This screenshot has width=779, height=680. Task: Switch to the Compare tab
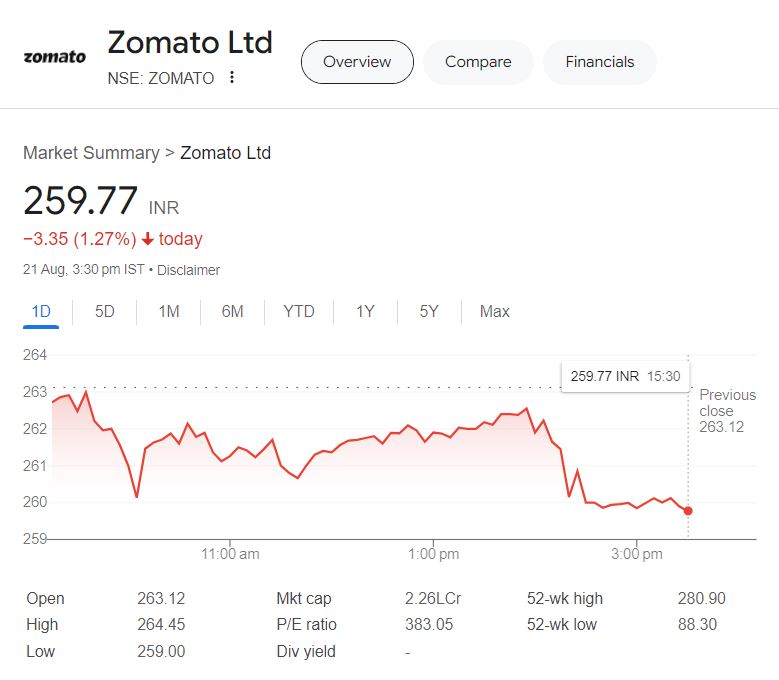[478, 62]
